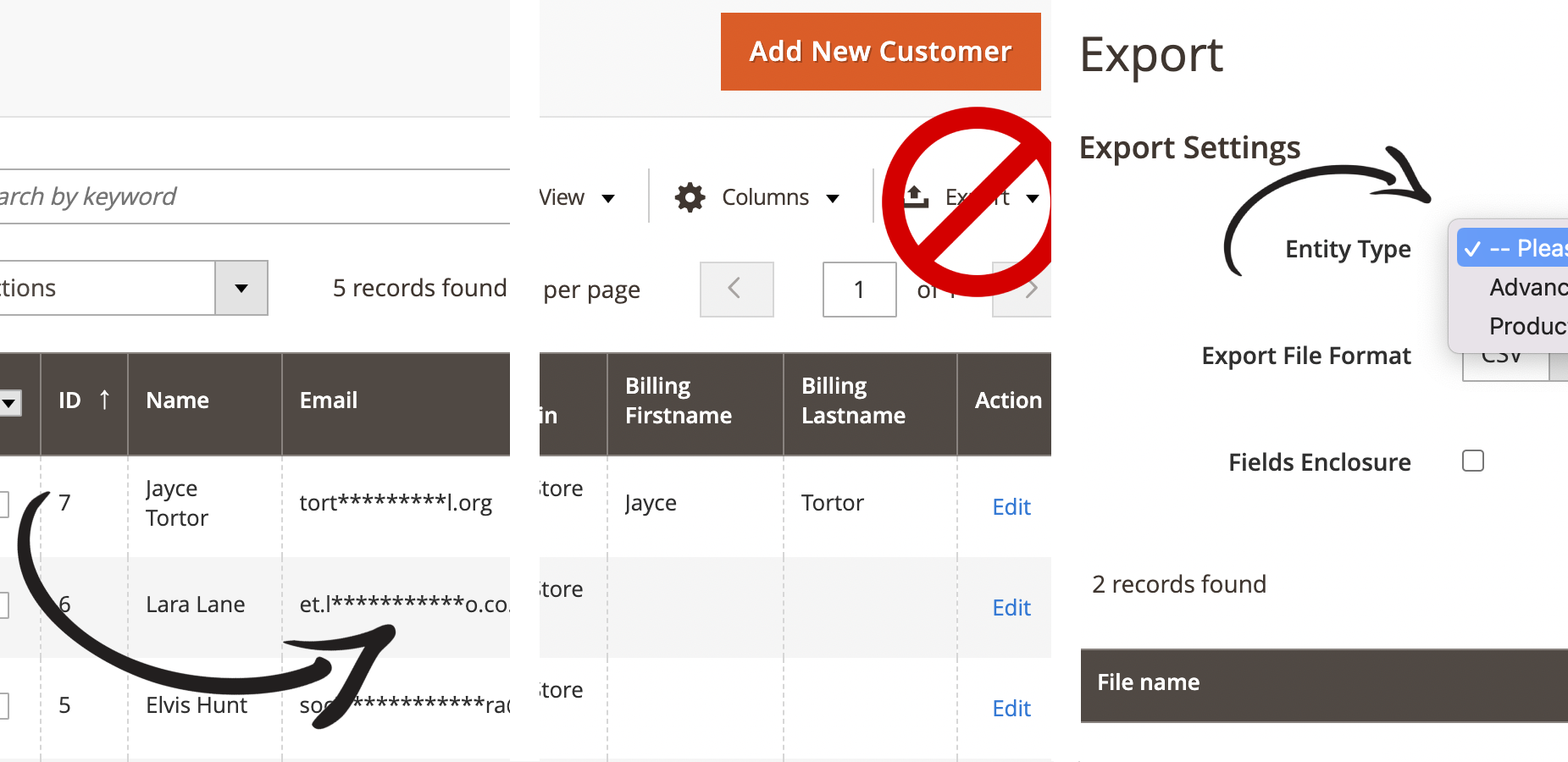
Task: Click the Export upload icon
Action: point(916,197)
